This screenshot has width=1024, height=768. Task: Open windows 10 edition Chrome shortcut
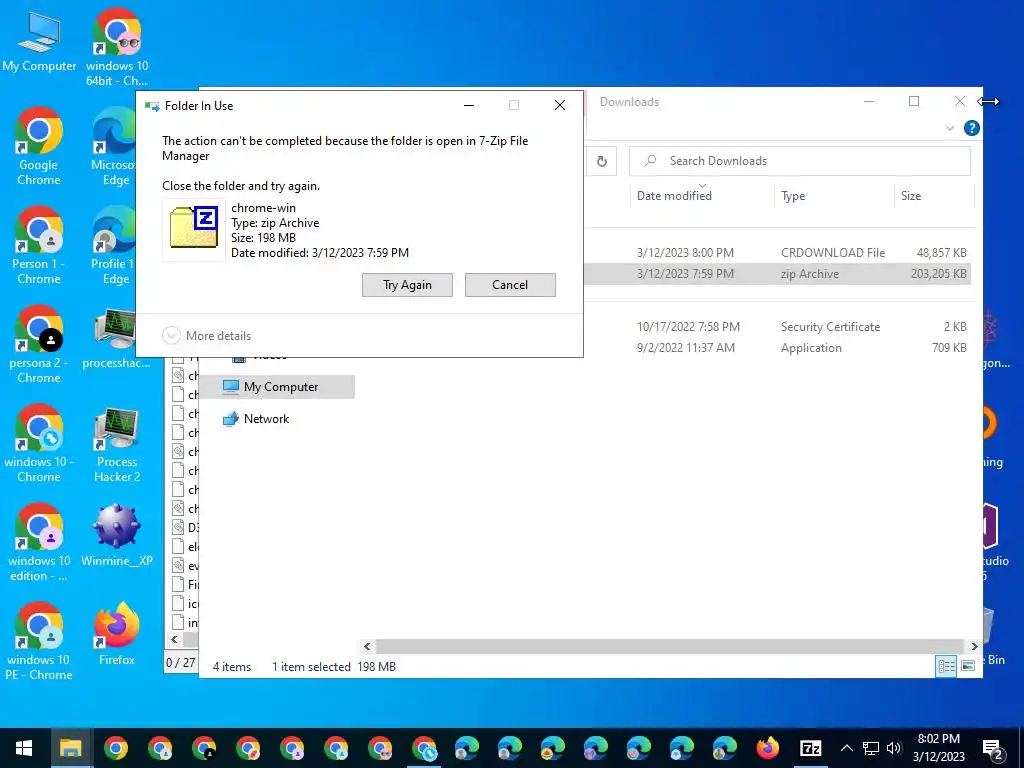(x=39, y=543)
